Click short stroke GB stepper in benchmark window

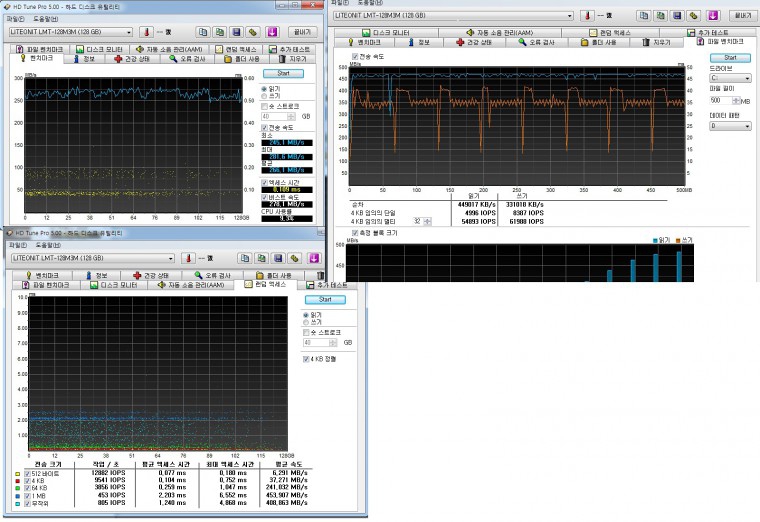[x=291, y=116]
